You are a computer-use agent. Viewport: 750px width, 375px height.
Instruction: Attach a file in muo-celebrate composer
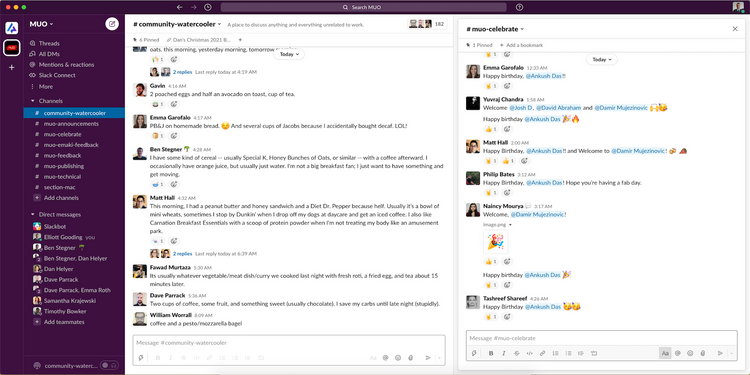tap(703, 353)
